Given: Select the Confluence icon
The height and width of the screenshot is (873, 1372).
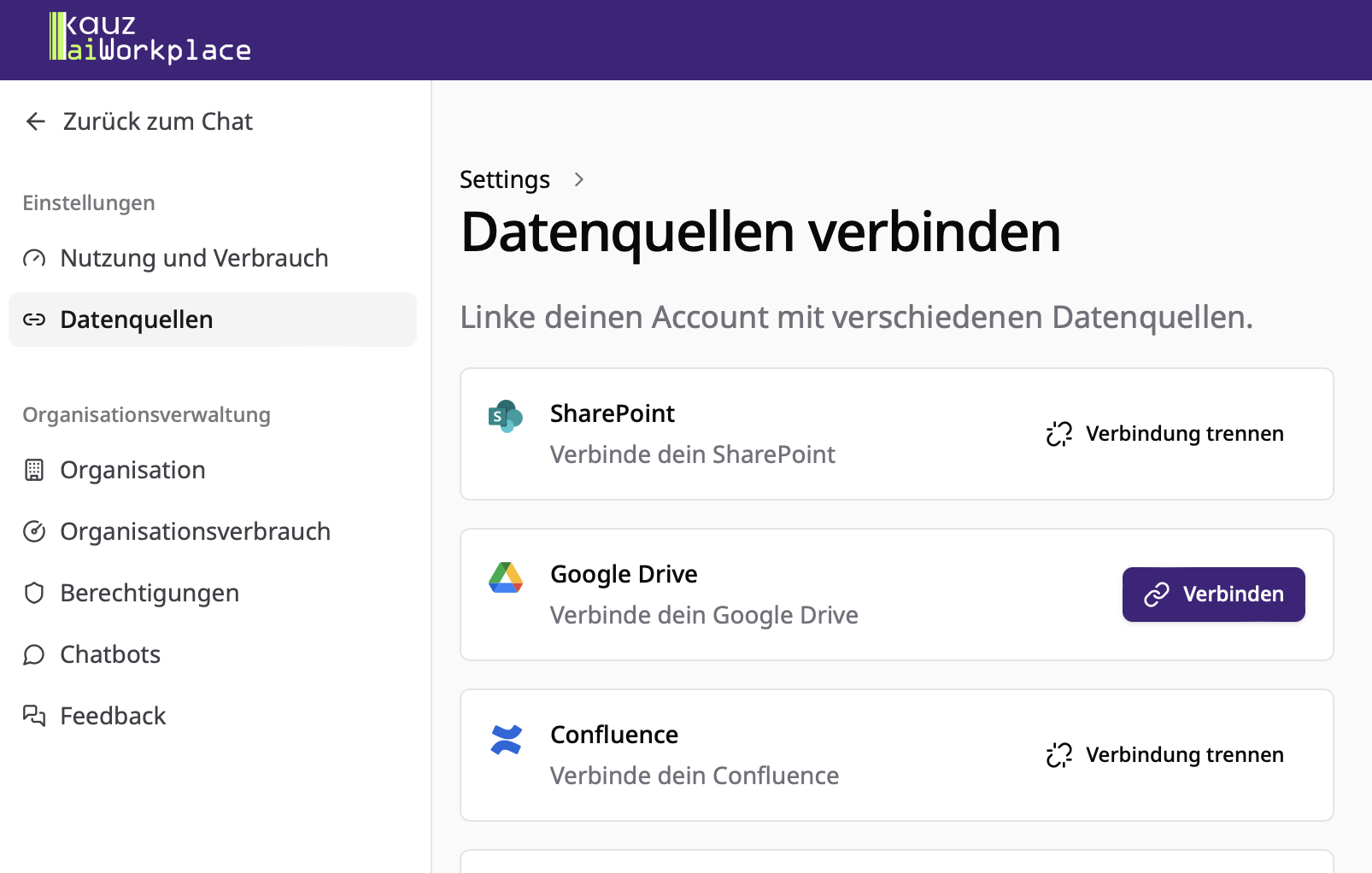Looking at the screenshot, I should (x=507, y=738).
